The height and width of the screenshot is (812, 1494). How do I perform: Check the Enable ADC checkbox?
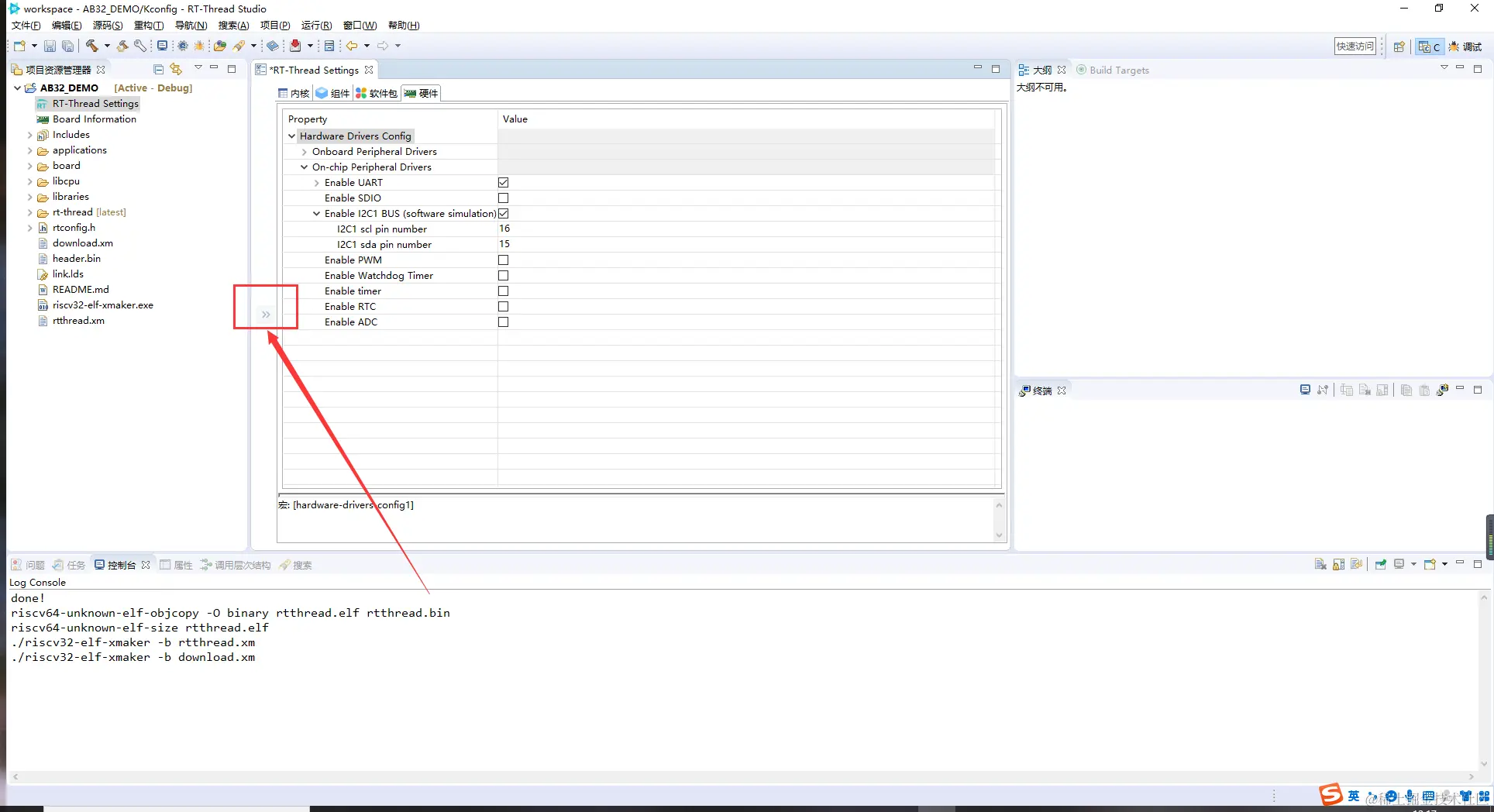(x=503, y=322)
